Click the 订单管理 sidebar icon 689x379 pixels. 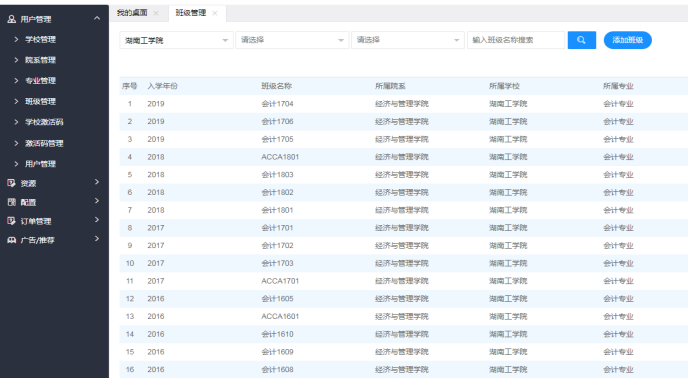coord(11,221)
